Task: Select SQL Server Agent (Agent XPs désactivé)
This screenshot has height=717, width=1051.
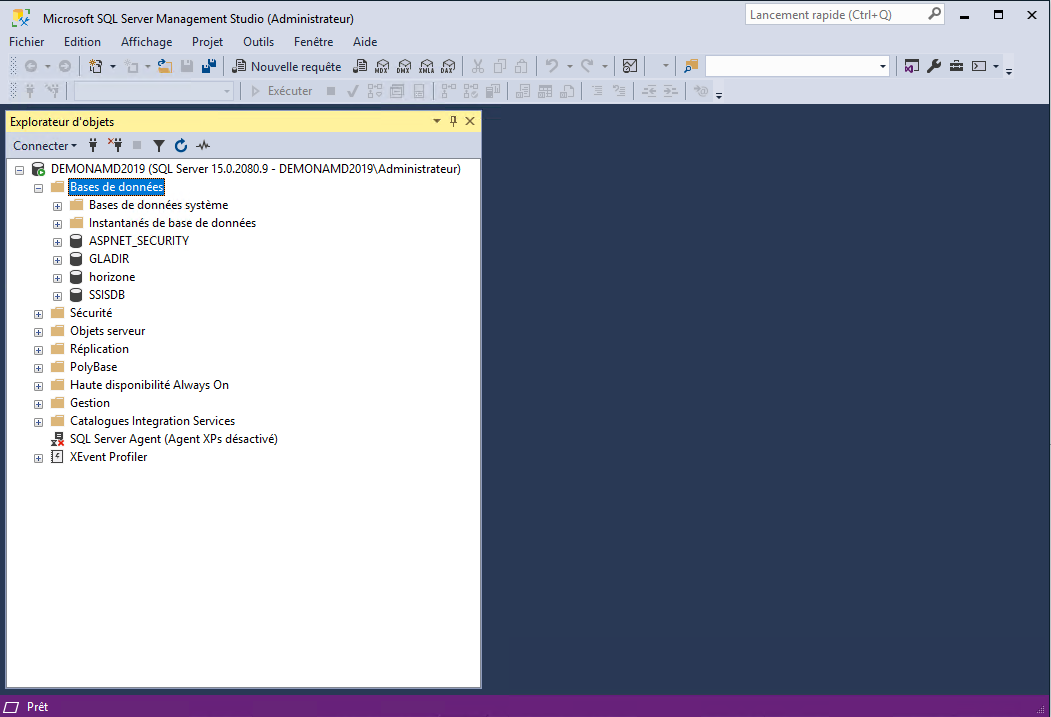Action: [x=174, y=439]
